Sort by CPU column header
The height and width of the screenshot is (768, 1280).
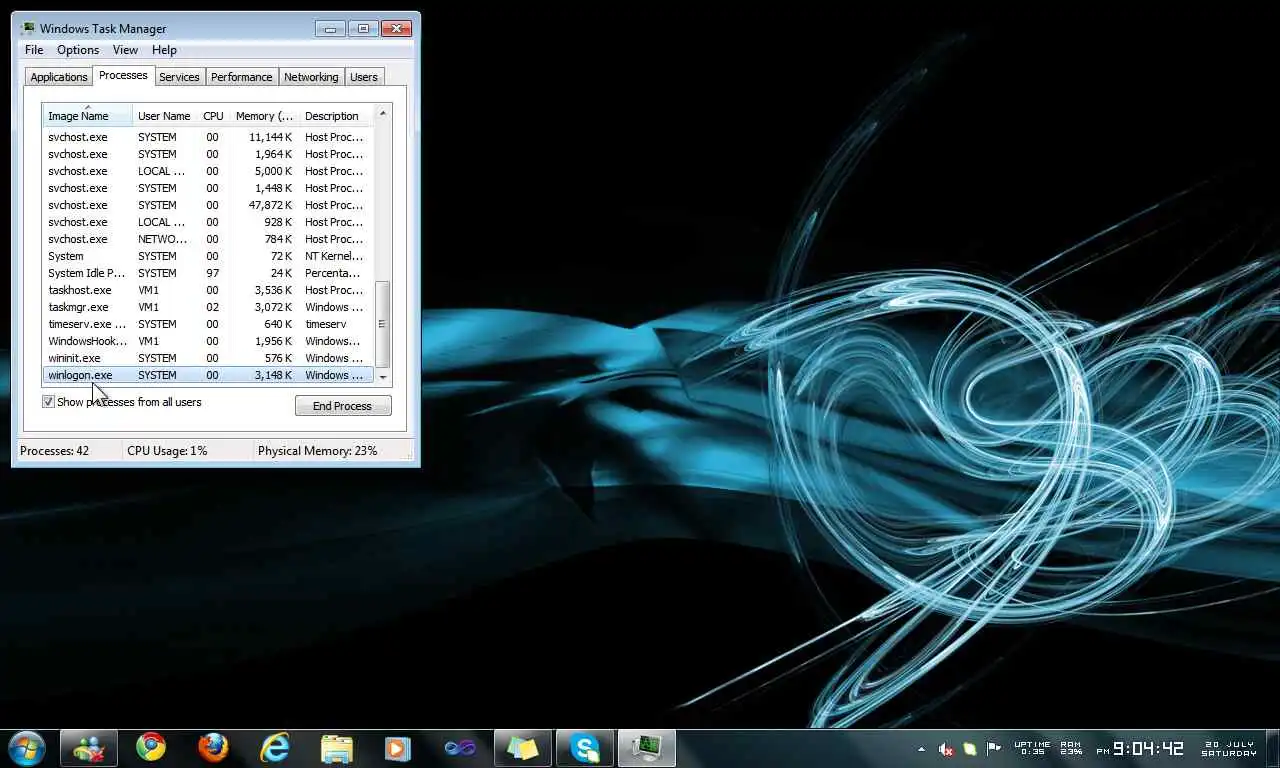click(213, 116)
